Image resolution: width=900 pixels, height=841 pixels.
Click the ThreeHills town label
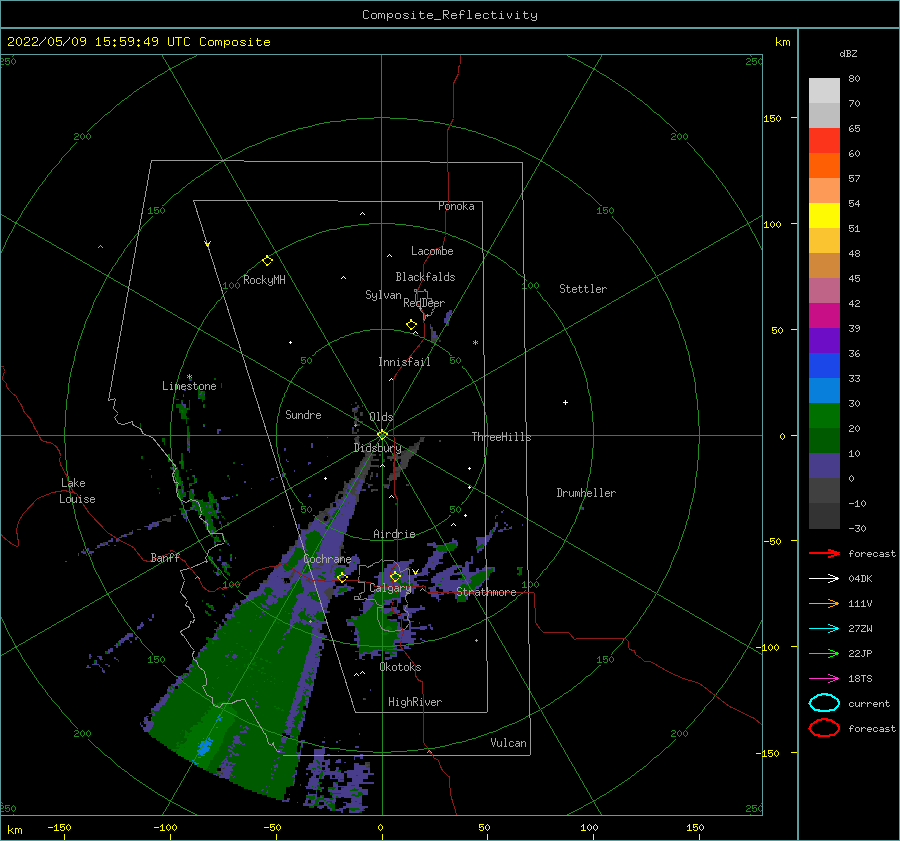pyautogui.click(x=501, y=437)
